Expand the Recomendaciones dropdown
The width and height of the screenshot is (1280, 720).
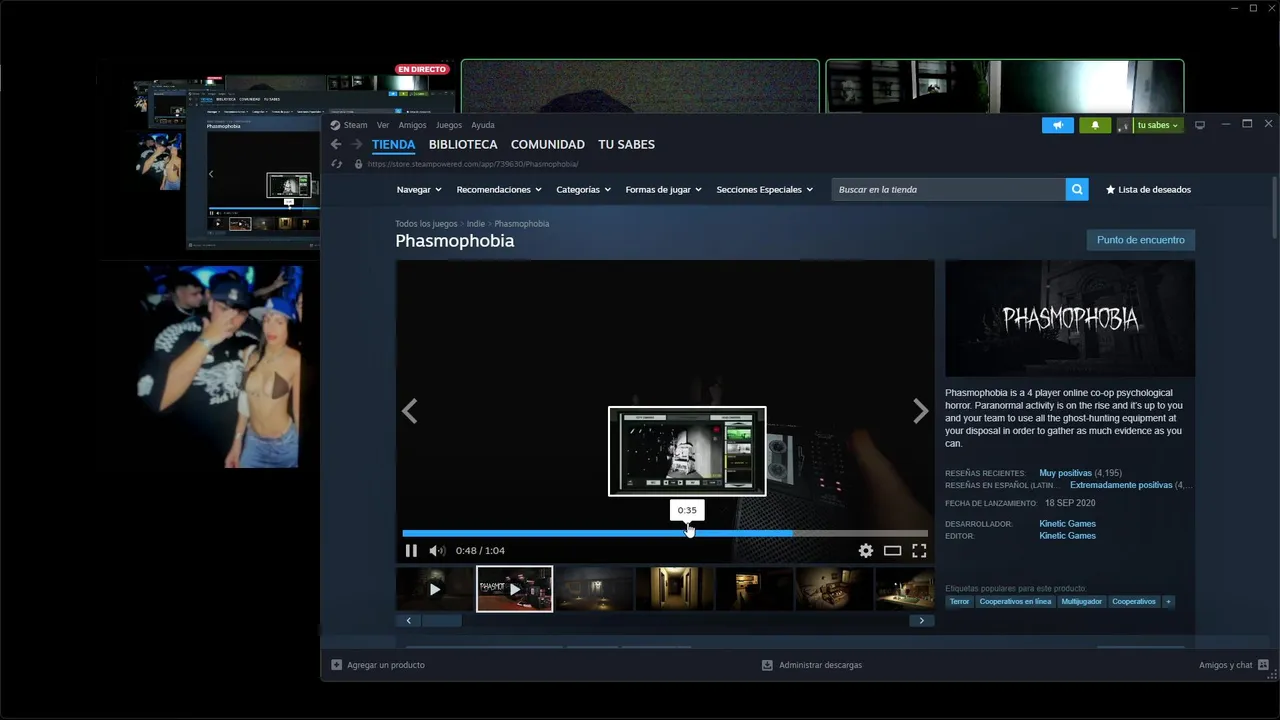pos(499,189)
